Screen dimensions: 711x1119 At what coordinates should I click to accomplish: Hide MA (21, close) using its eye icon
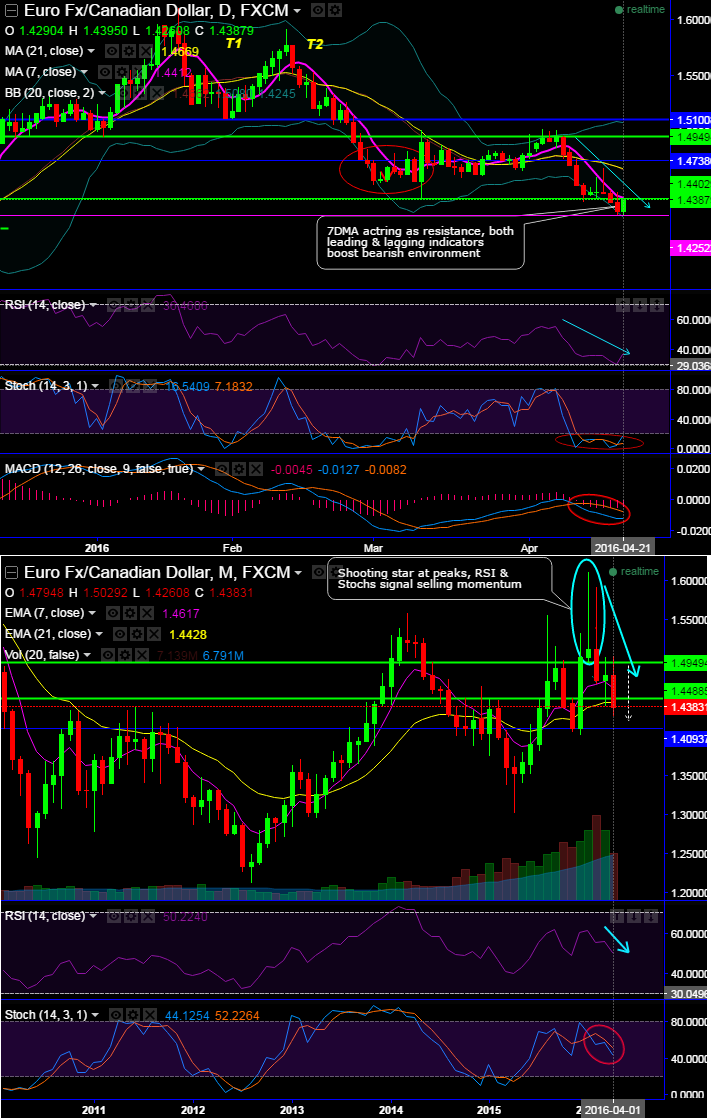click(111, 51)
